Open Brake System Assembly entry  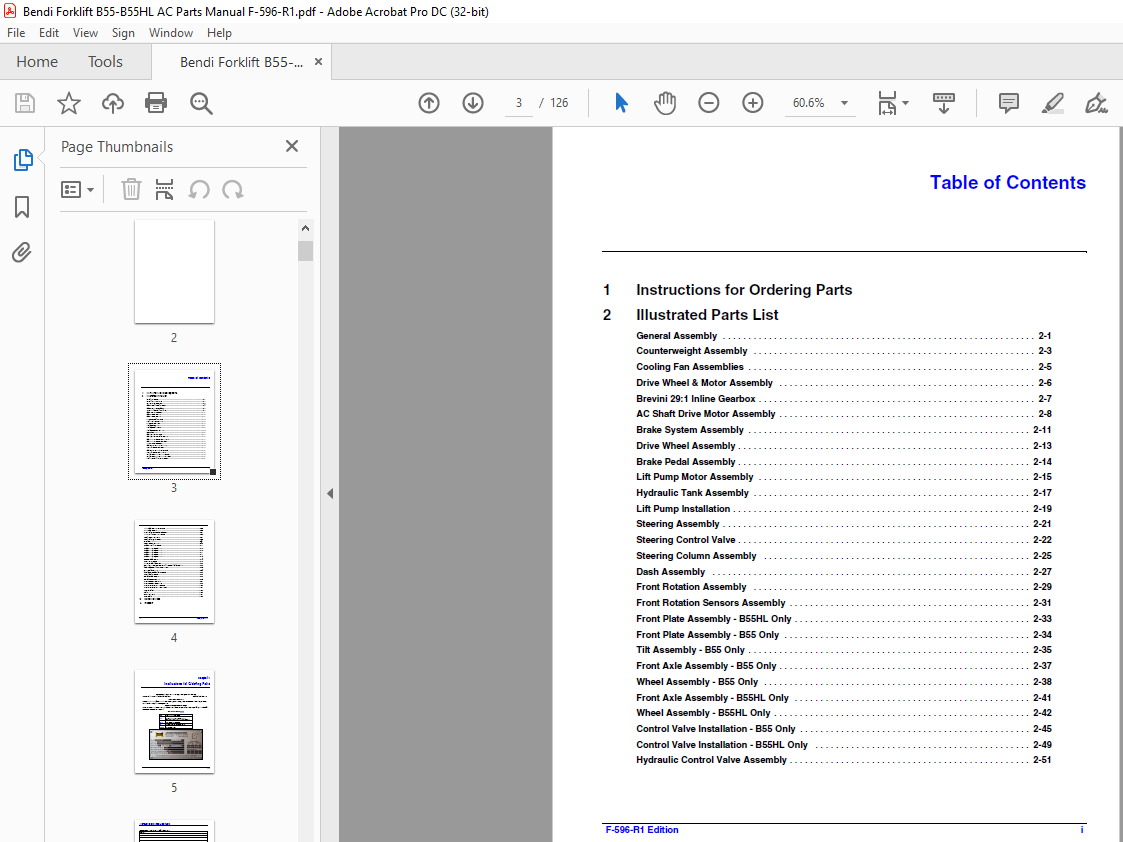(844, 430)
